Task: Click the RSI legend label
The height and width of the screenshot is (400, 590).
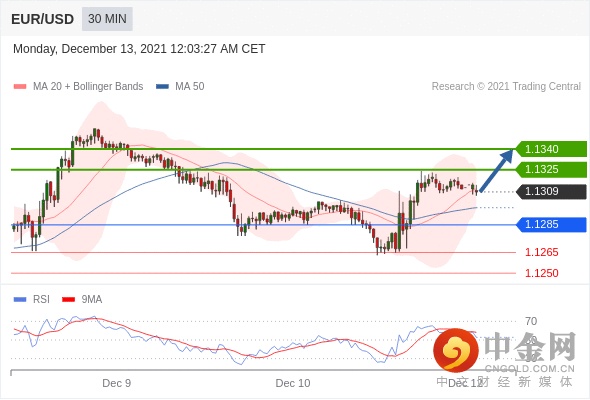Action: pyautogui.click(x=41, y=300)
